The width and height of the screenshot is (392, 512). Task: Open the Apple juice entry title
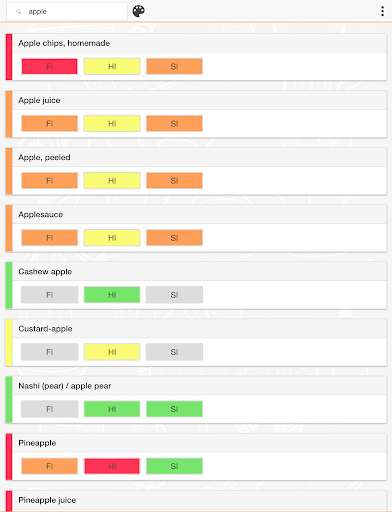(39, 100)
